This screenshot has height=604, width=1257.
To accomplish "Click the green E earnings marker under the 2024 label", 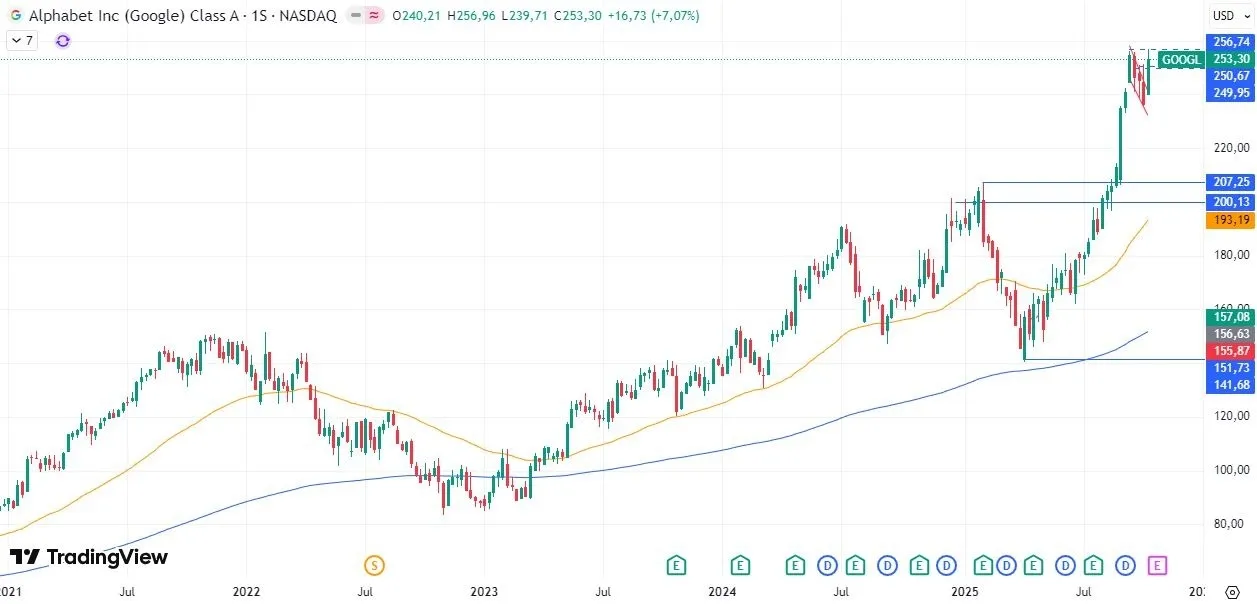I will click(x=740, y=565).
